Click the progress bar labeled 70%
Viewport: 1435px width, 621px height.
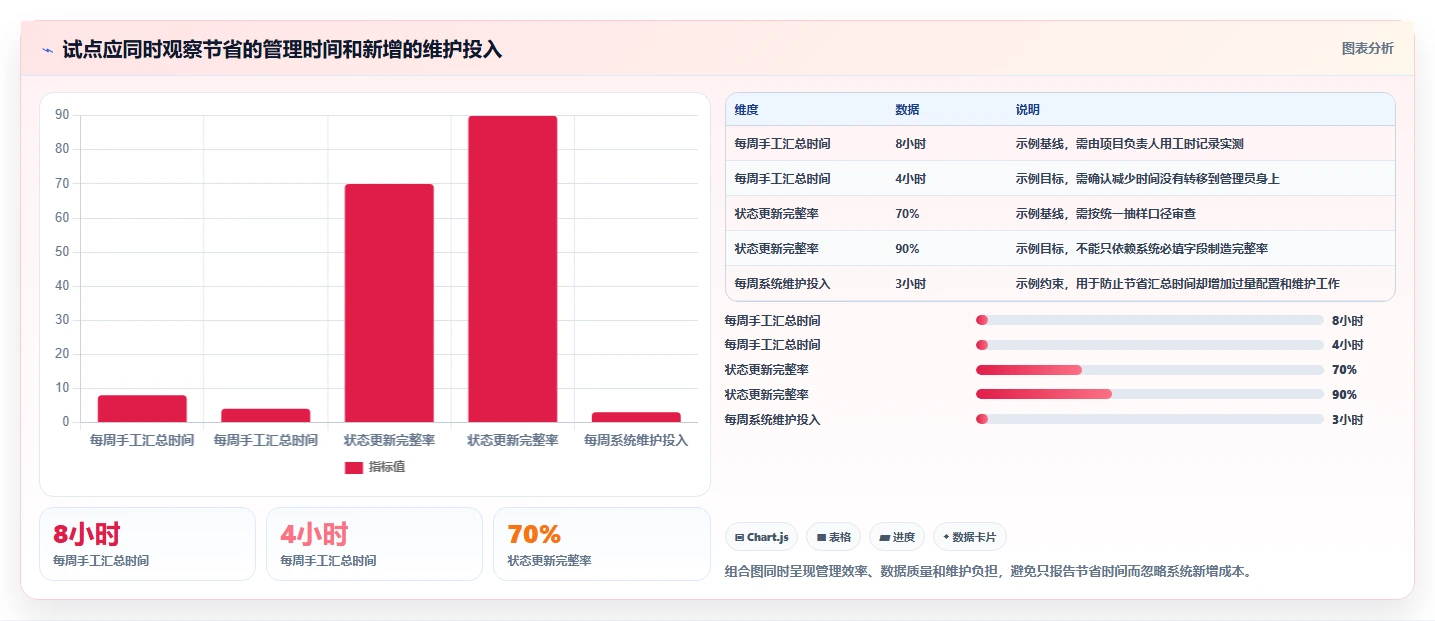click(x=1150, y=370)
